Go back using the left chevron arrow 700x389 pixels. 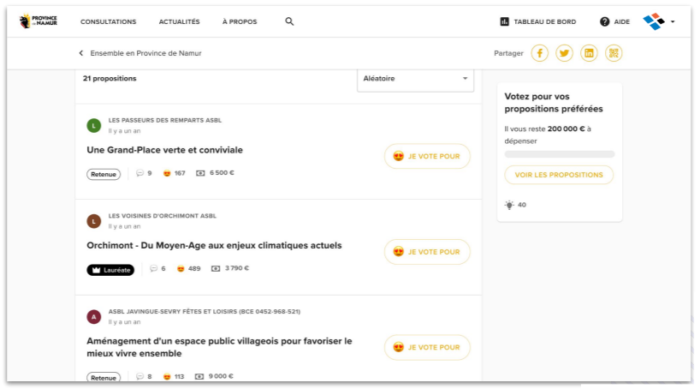click(x=81, y=53)
